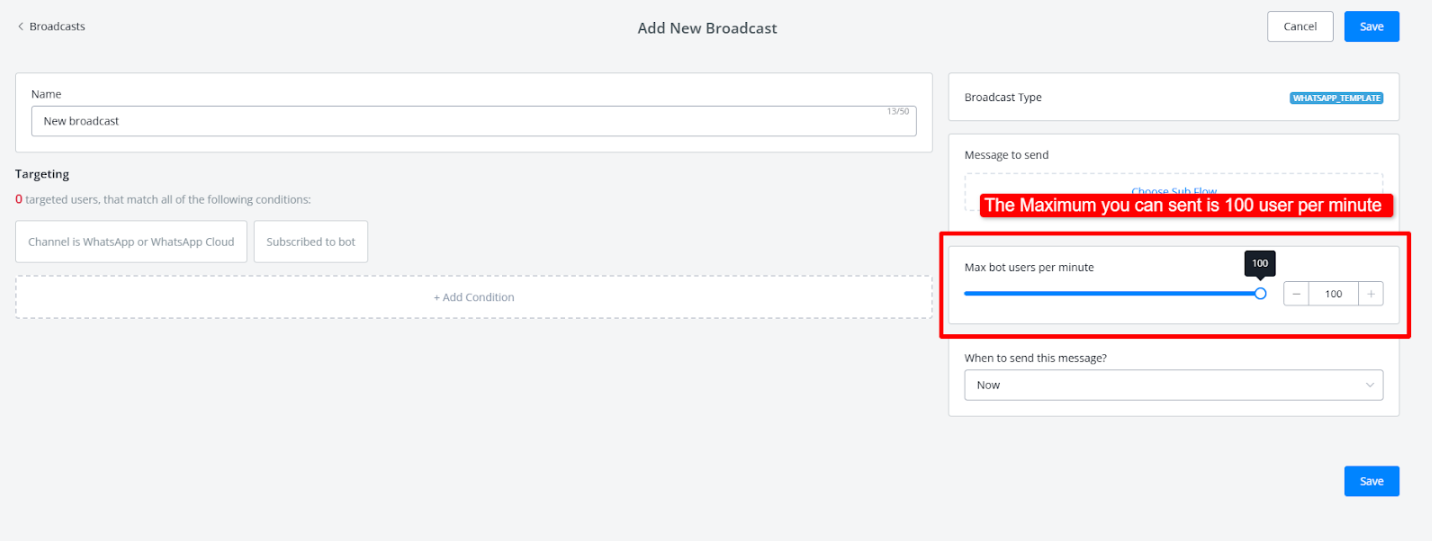Click the Broadcast Type row label
The height and width of the screenshot is (541, 1432).
click(x=1003, y=98)
